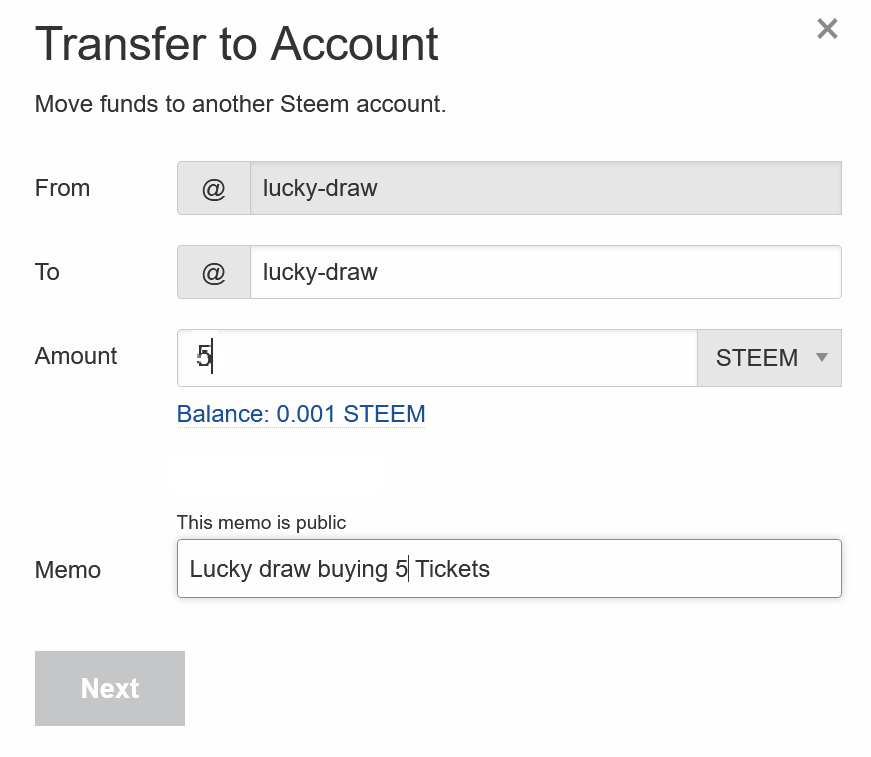Viewport: 871px width, 757px height.
Task: Click the Next button
Action: (110, 688)
